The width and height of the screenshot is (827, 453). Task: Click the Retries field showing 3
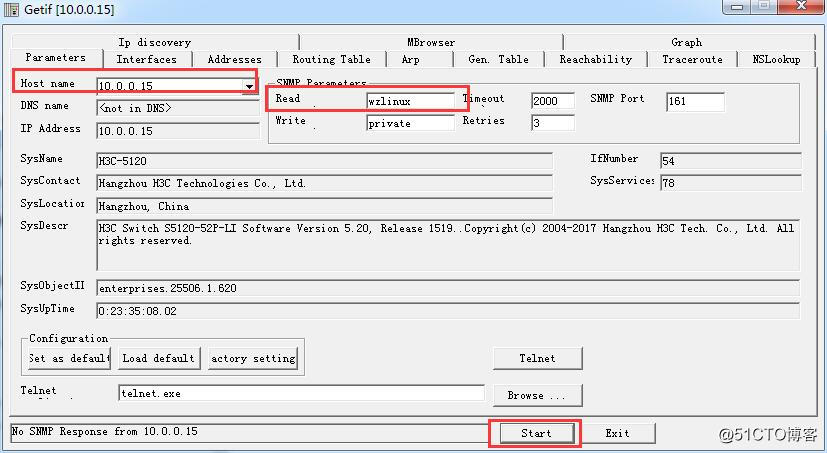(553, 123)
